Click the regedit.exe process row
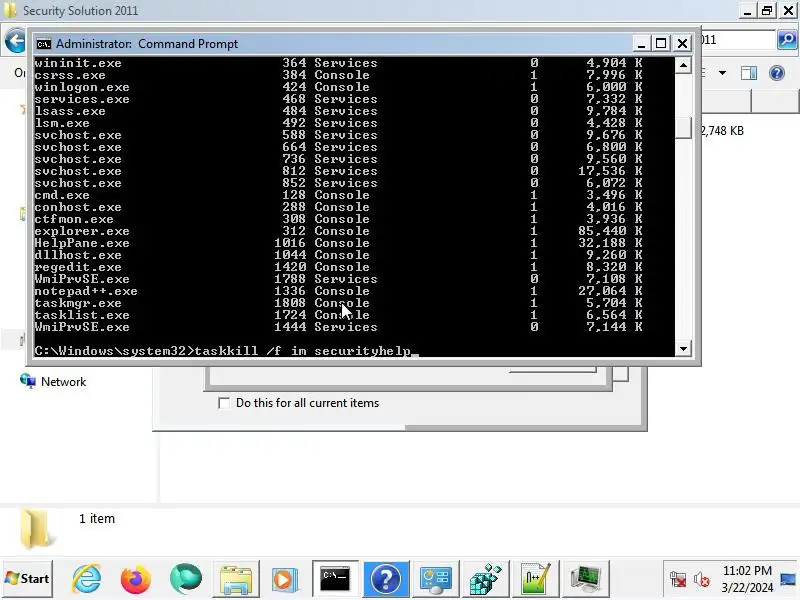This screenshot has height=600, width=800. click(x=338, y=267)
